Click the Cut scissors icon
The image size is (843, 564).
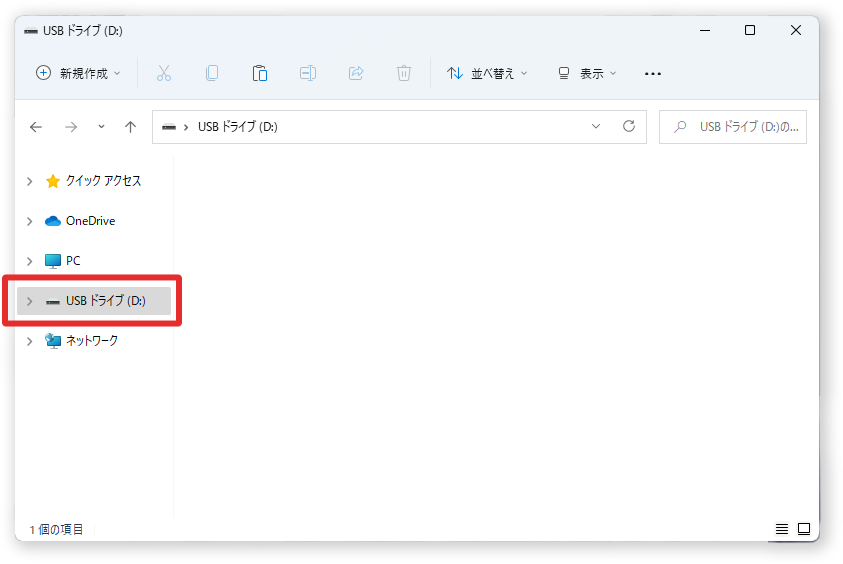coord(164,73)
